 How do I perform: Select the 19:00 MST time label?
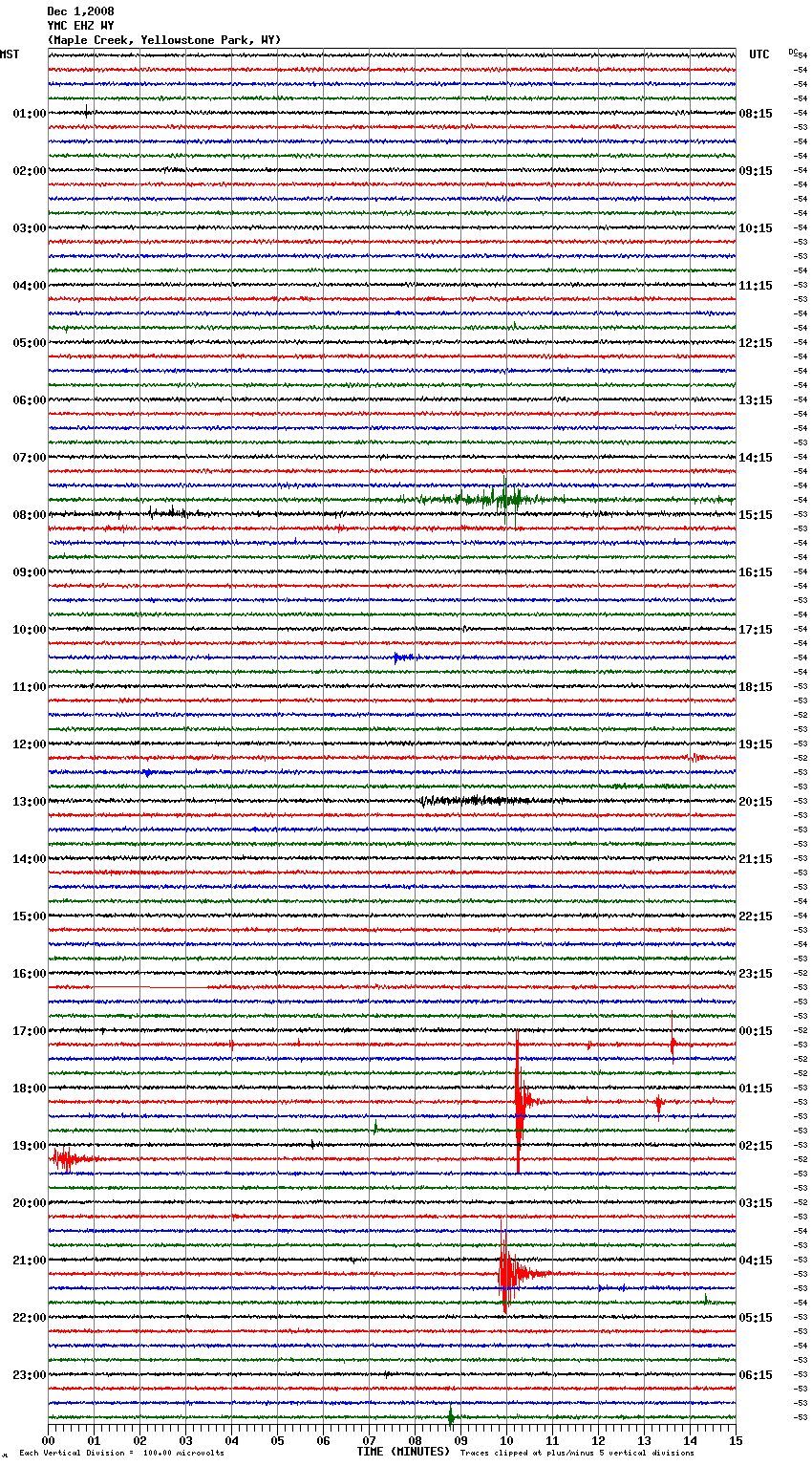tap(30, 1146)
